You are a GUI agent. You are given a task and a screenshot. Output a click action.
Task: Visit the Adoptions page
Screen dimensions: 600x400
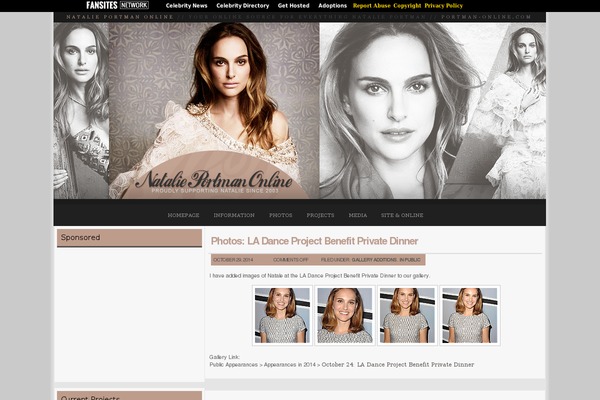pyautogui.click(x=332, y=6)
